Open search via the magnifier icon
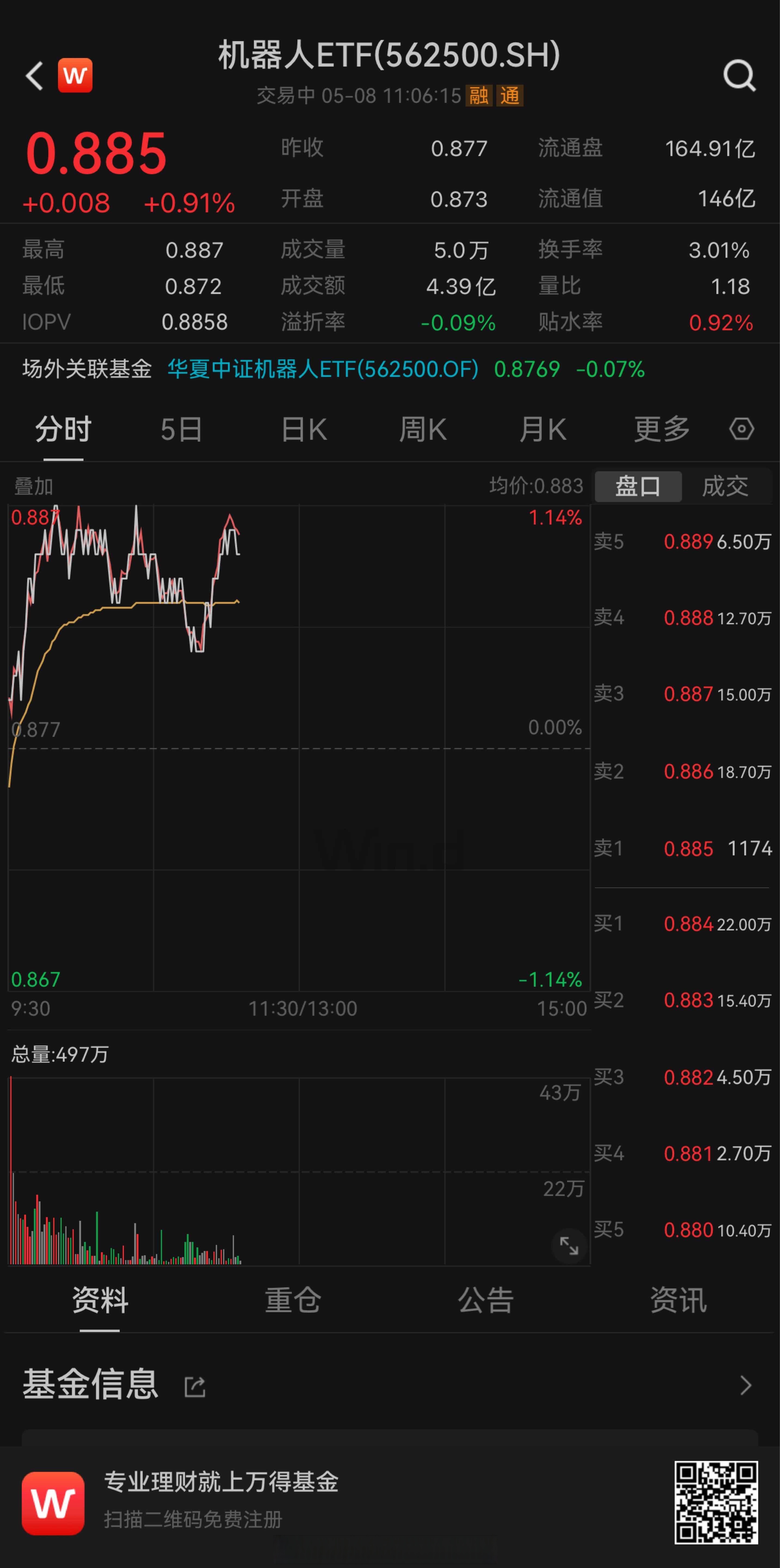This screenshot has height=1568, width=780. coord(739,75)
